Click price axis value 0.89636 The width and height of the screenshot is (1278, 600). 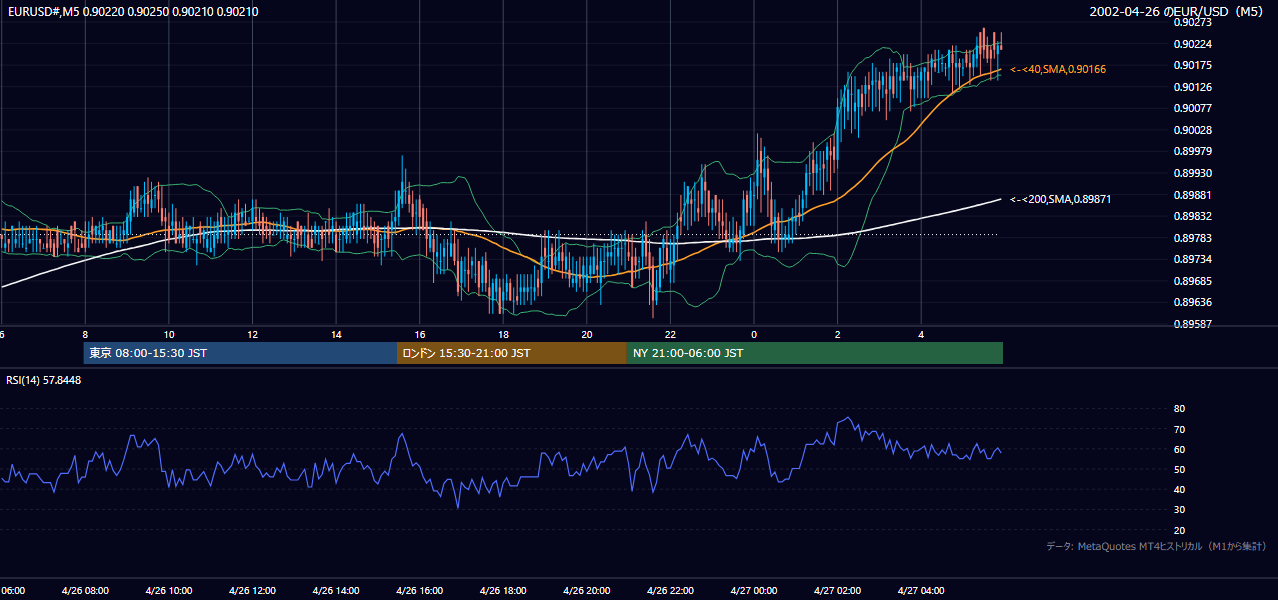tap(1193, 302)
